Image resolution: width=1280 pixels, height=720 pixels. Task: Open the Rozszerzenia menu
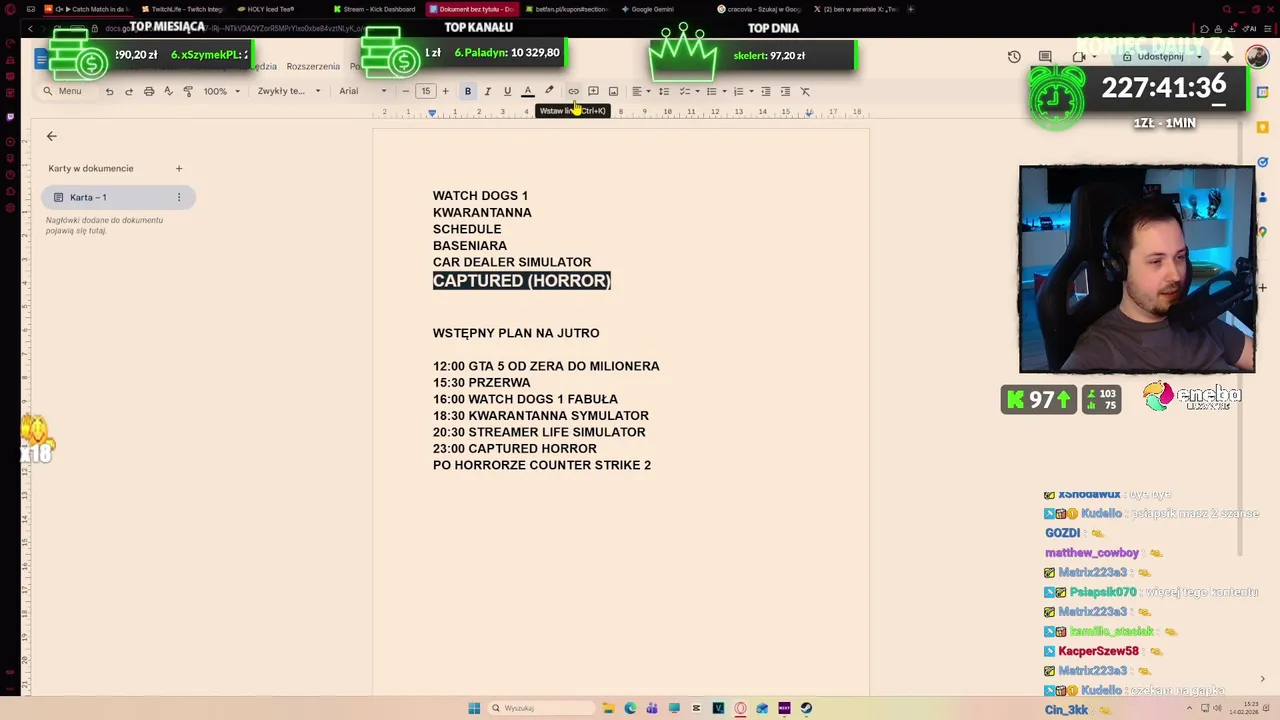[313, 66]
